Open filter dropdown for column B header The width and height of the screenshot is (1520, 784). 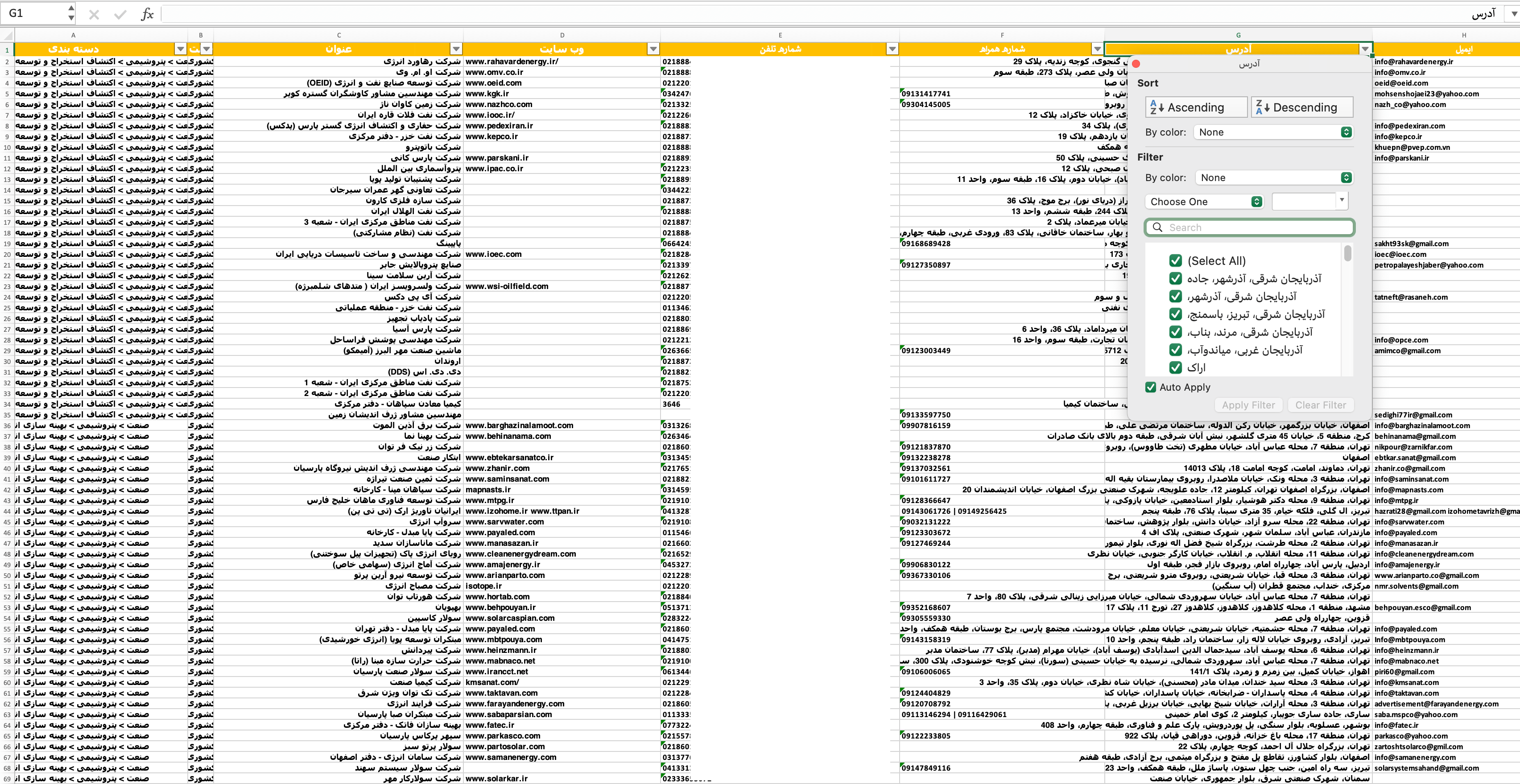click(x=206, y=49)
